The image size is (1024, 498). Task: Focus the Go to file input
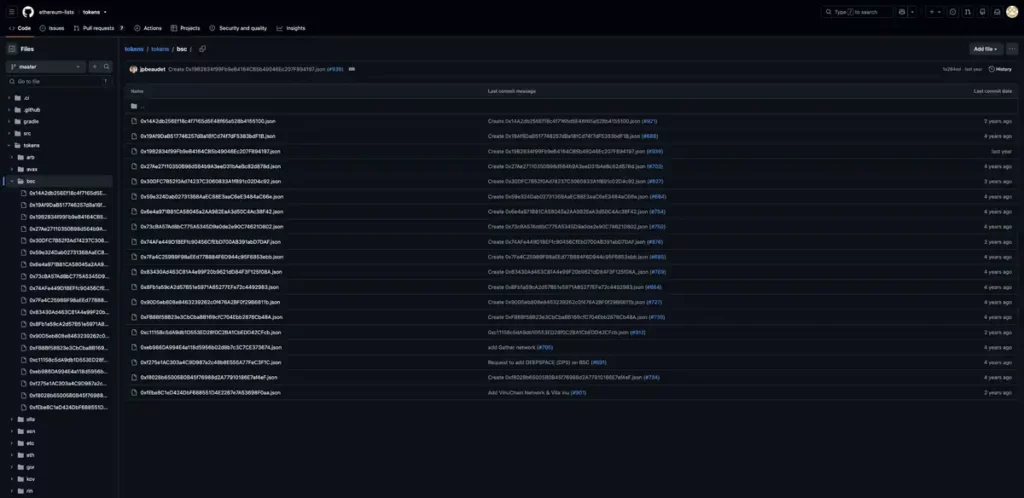pyautogui.click(x=58, y=82)
